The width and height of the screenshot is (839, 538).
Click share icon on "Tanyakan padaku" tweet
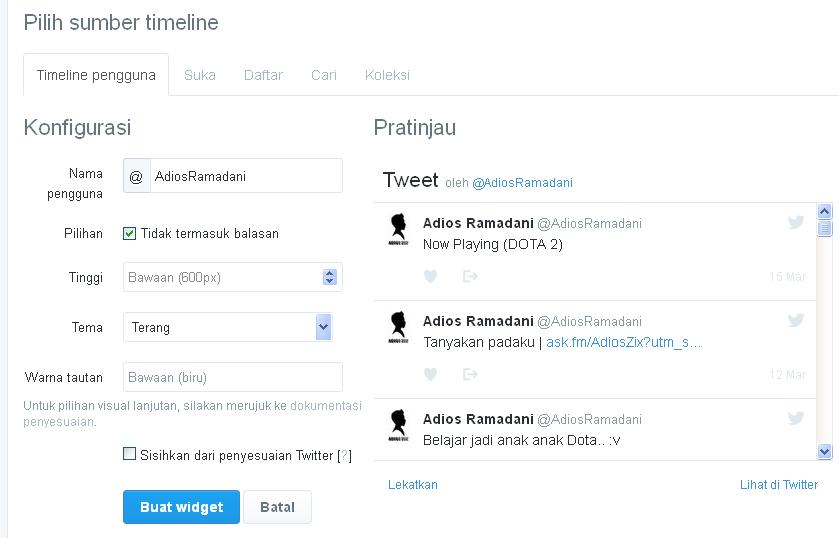point(470,375)
